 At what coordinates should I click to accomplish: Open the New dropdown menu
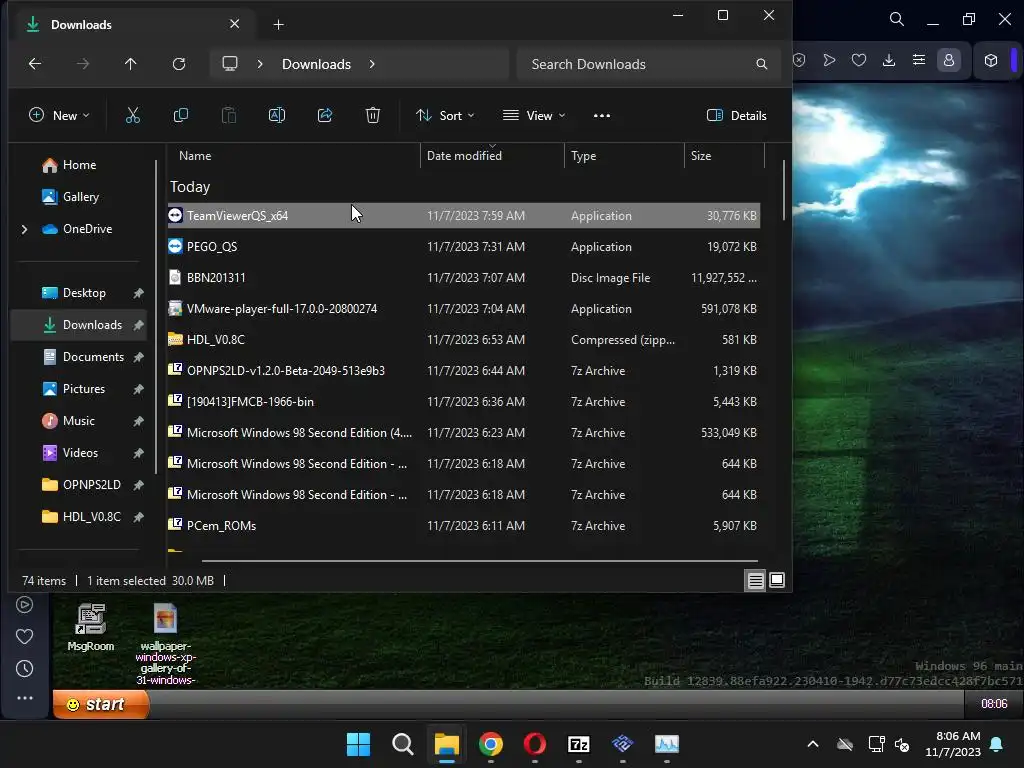coord(59,116)
